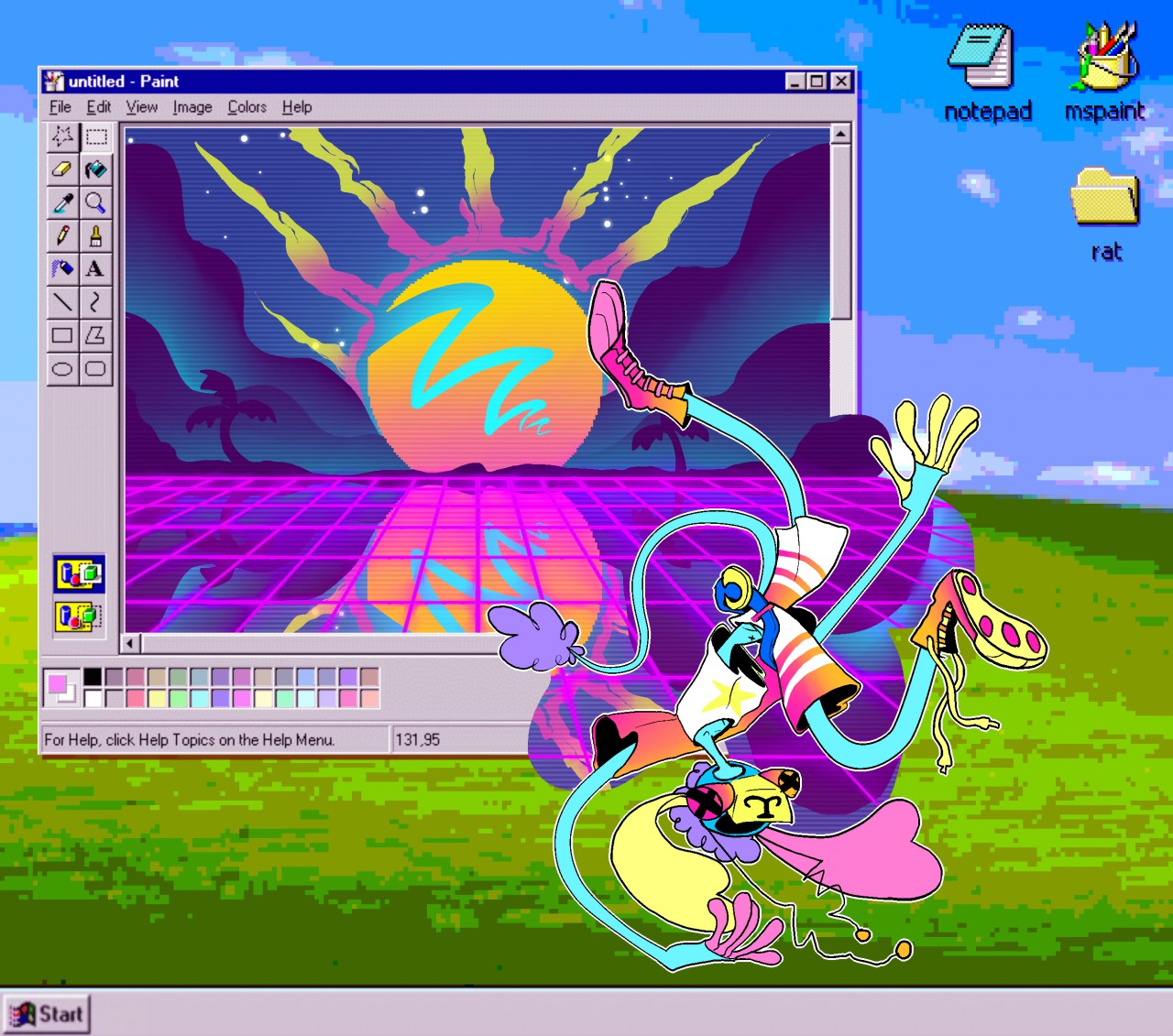This screenshot has height=1036, width=1173.
Task: Enable the opaque selection option
Action: [x=80, y=574]
